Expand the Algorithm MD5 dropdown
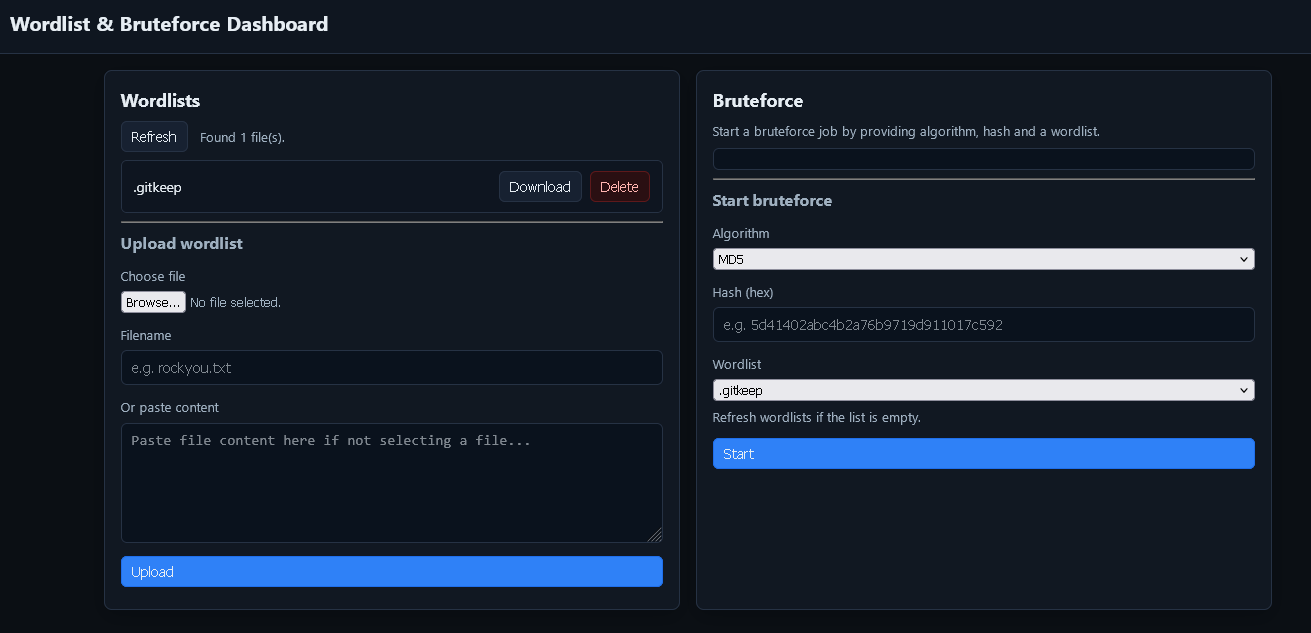This screenshot has height=633, width=1311. 983,259
